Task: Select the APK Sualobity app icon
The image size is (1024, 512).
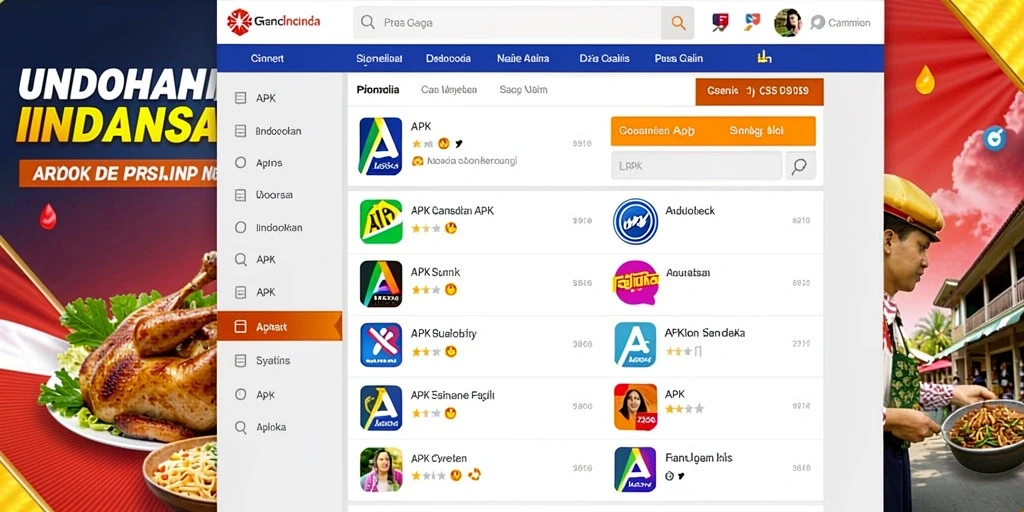Action: pos(381,345)
